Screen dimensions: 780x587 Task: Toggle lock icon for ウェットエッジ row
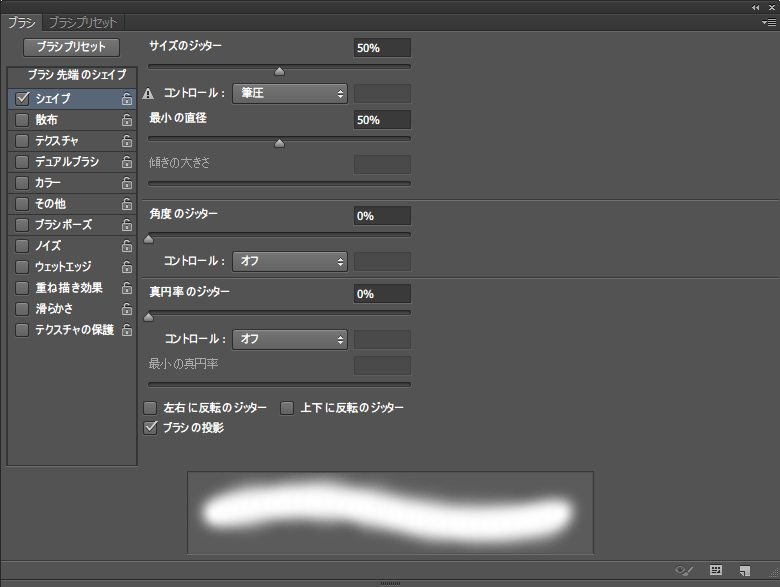point(127,267)
